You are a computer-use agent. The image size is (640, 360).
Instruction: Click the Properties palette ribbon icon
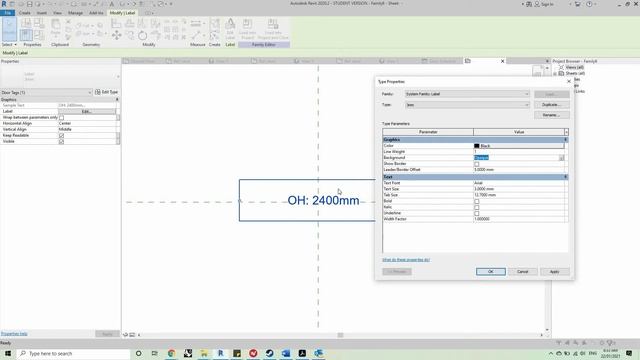tap(26, 35)
